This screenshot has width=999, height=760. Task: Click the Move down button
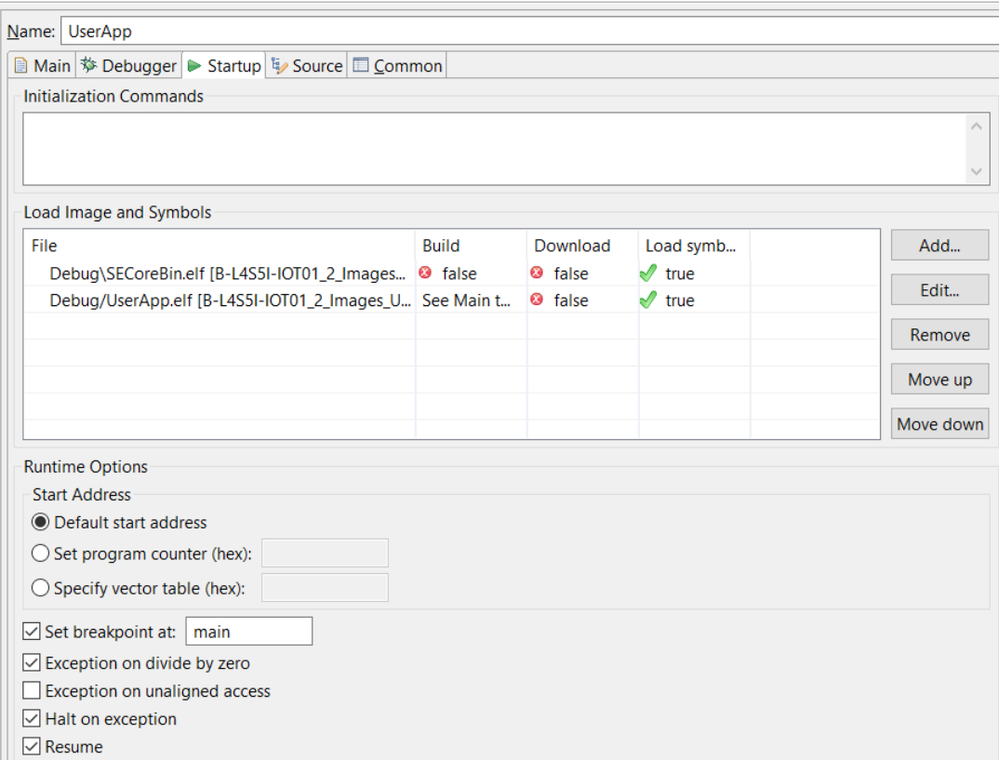[940, 424]
